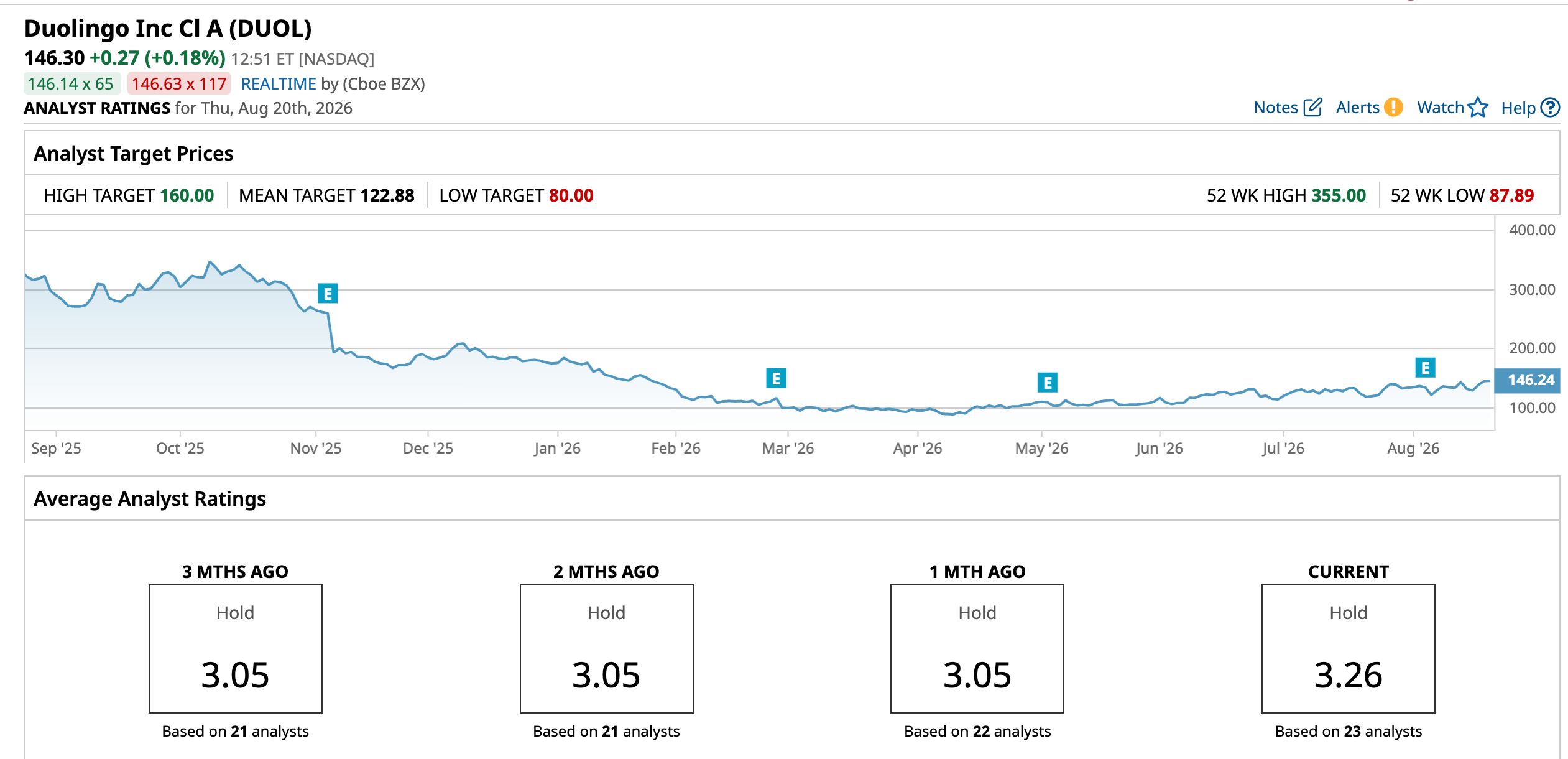Click the Jul '26 date axis label
Image resolution: width=1568 pixels, height=759 pixels.
click(x=1283, y=449)
